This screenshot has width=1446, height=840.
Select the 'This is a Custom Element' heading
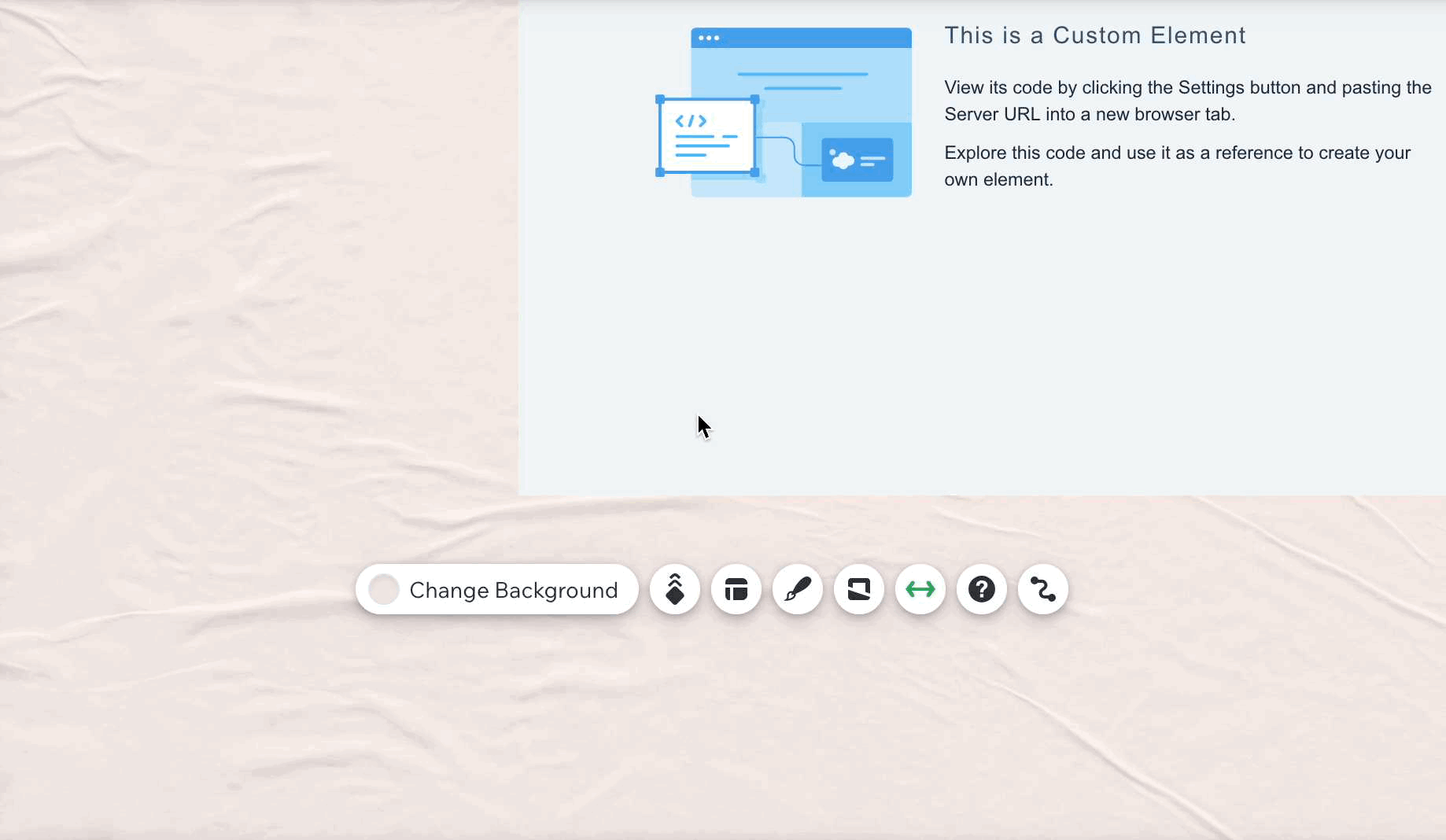coord(1094,35)
